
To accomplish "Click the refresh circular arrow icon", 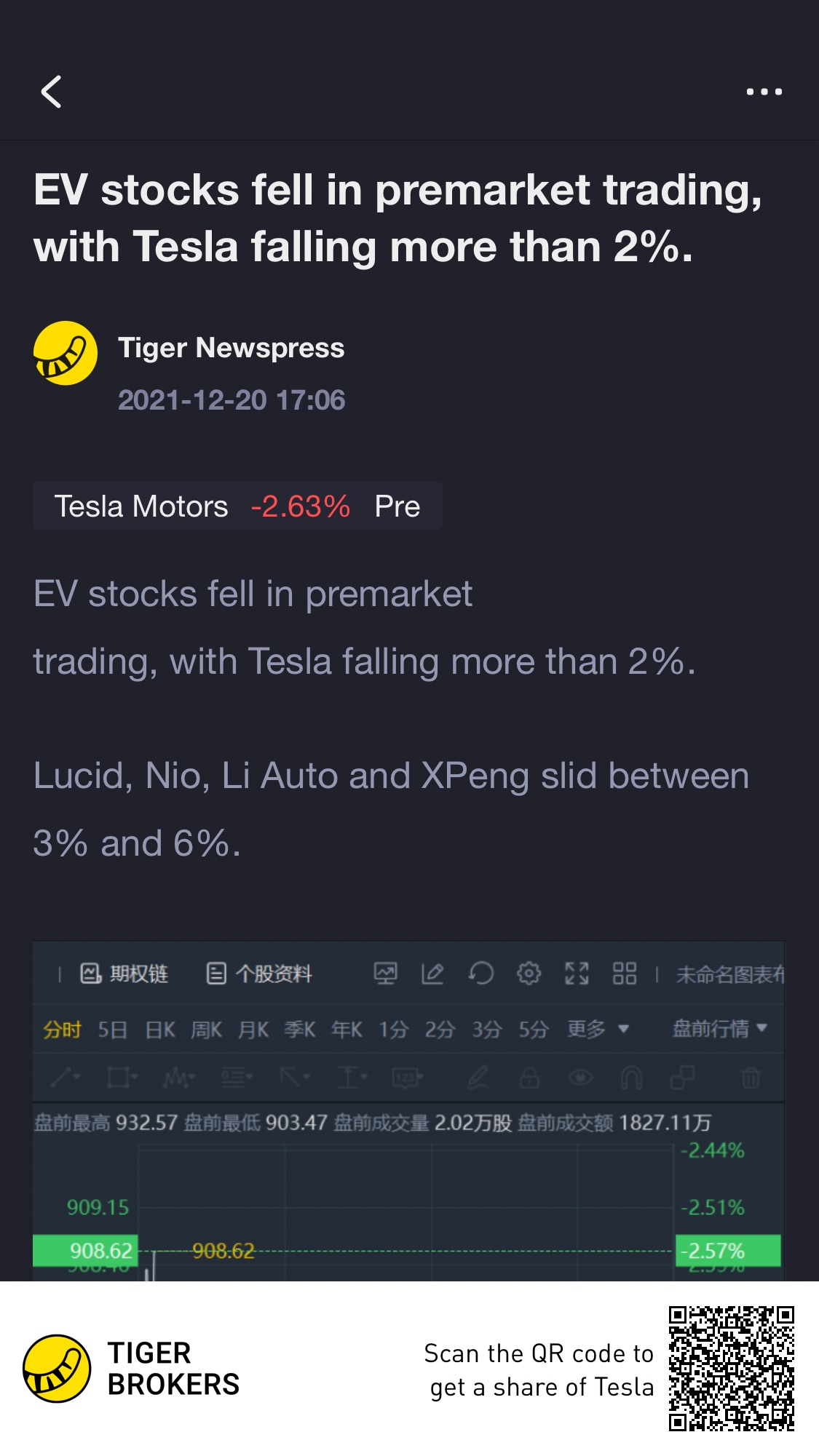I will 480,973.
